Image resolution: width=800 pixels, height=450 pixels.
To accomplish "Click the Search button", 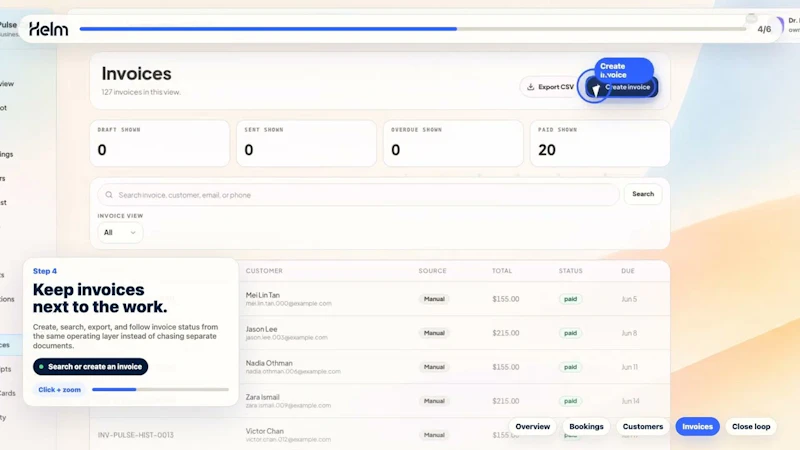I will (643, 194).
